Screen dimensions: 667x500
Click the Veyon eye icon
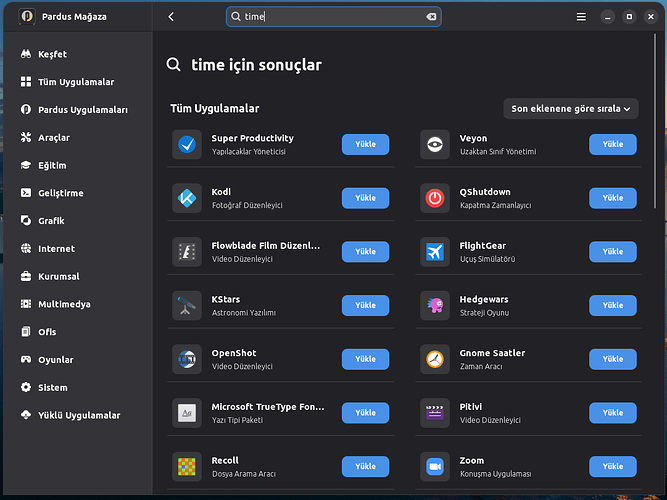[434, 145]
